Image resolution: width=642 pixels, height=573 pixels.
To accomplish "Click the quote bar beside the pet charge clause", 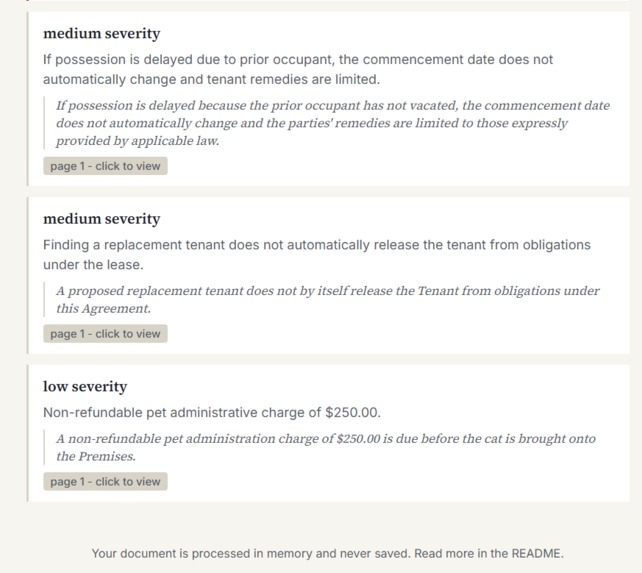I will tap(44, 447).
